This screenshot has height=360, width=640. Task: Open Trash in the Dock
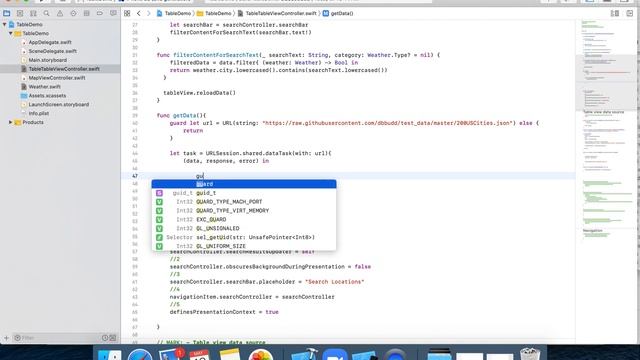(x=530, y=354)
